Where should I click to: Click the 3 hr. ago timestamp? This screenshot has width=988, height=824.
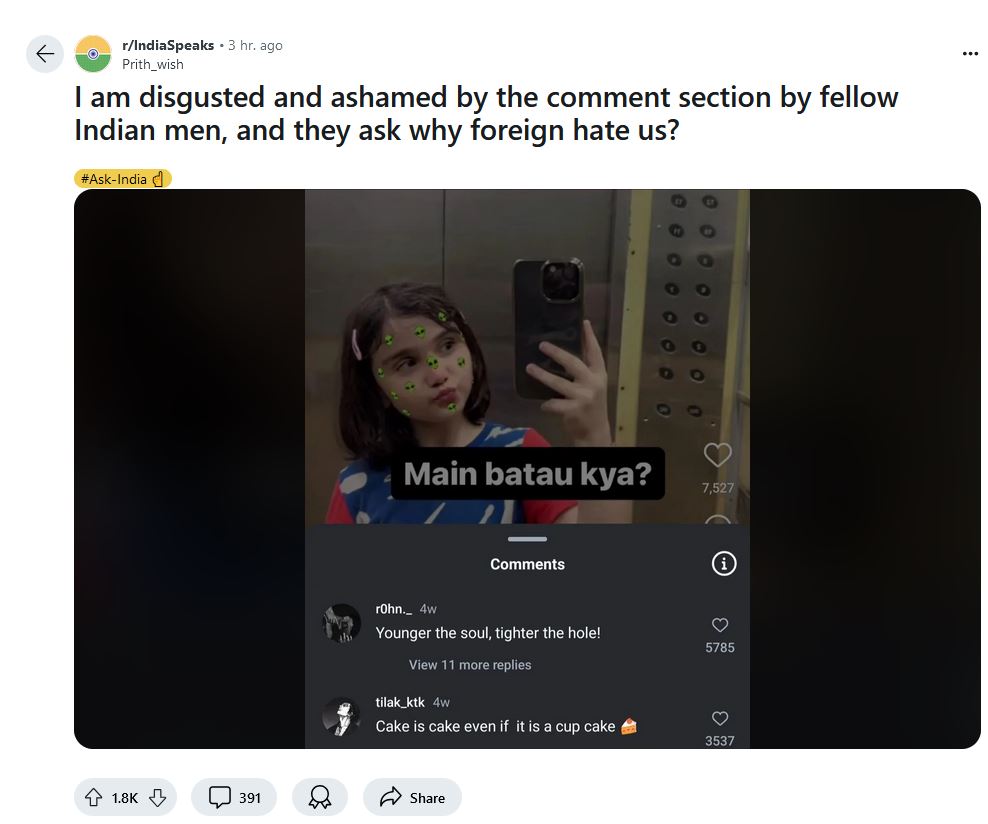[255, 45]
